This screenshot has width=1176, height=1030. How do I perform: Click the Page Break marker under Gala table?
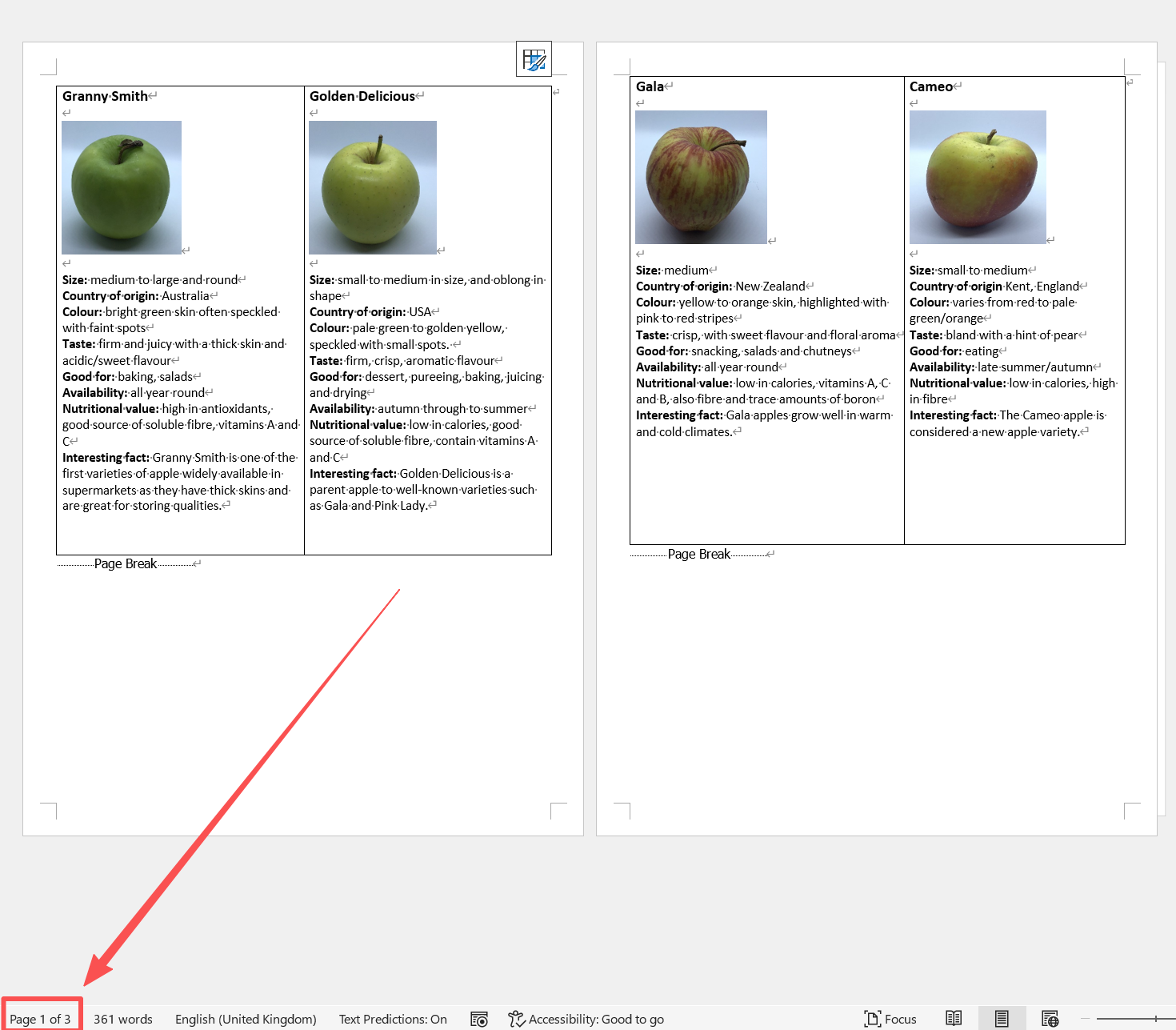[x=699, y=554]
